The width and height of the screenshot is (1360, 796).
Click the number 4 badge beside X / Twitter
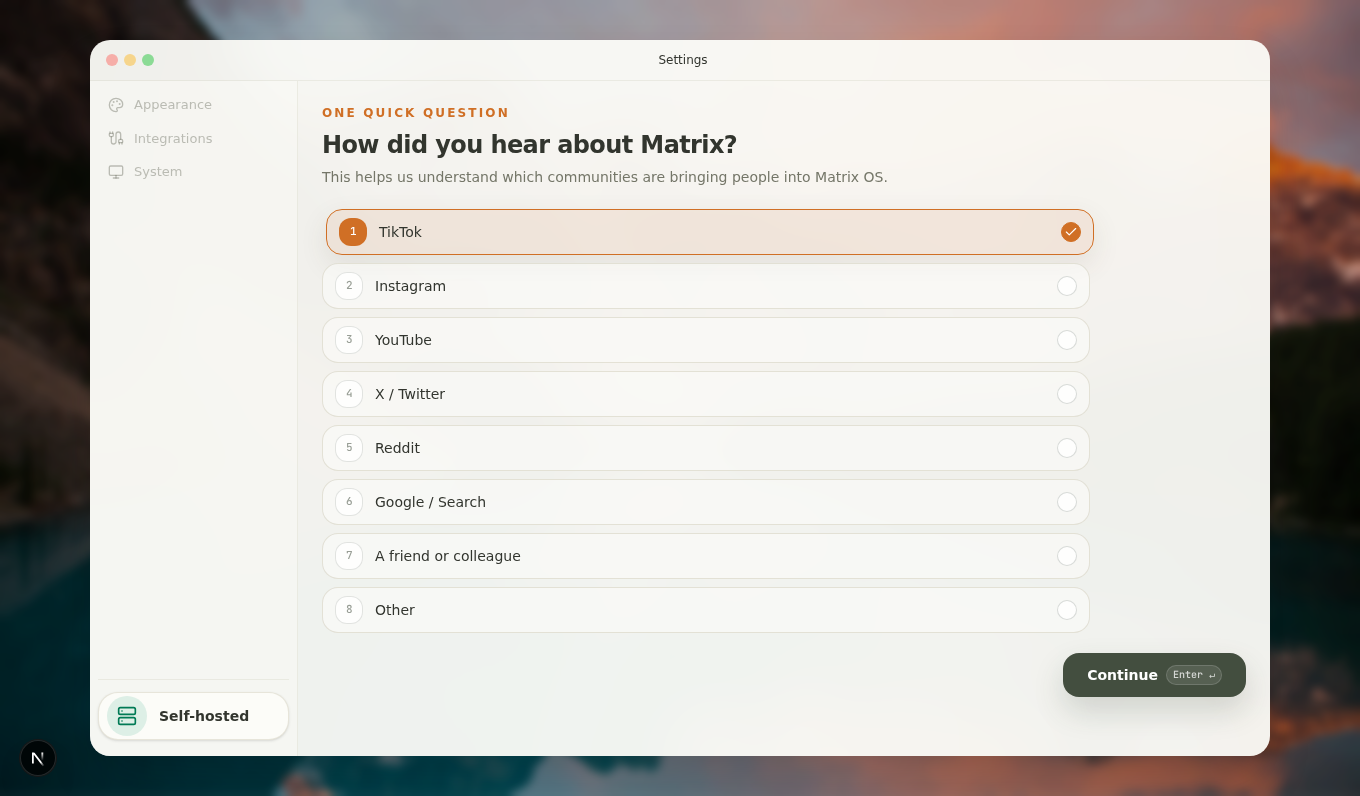click(x=349, y=394)
